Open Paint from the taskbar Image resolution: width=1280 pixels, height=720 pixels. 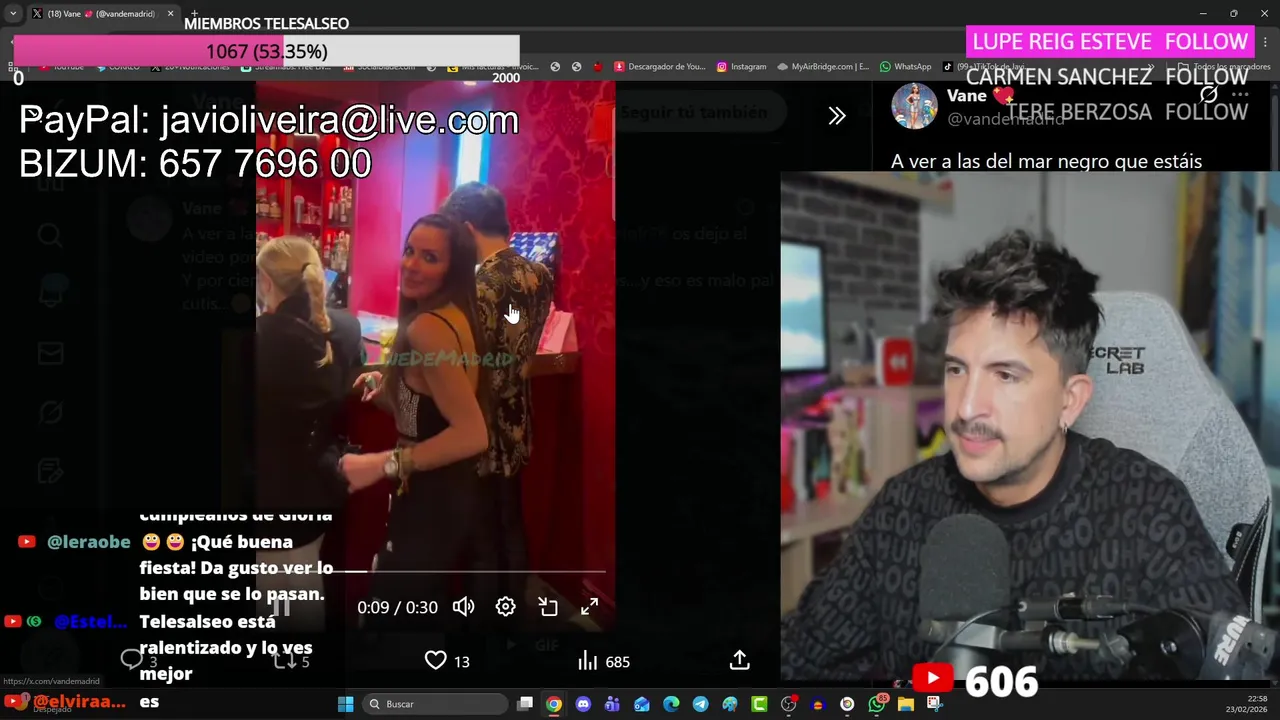pos(730,704)
